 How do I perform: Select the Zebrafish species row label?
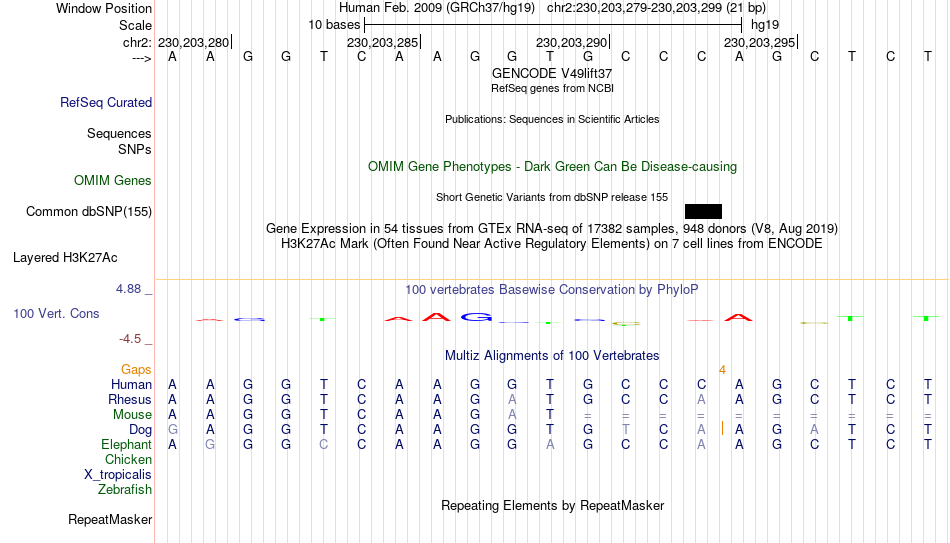tap(125, 489)
